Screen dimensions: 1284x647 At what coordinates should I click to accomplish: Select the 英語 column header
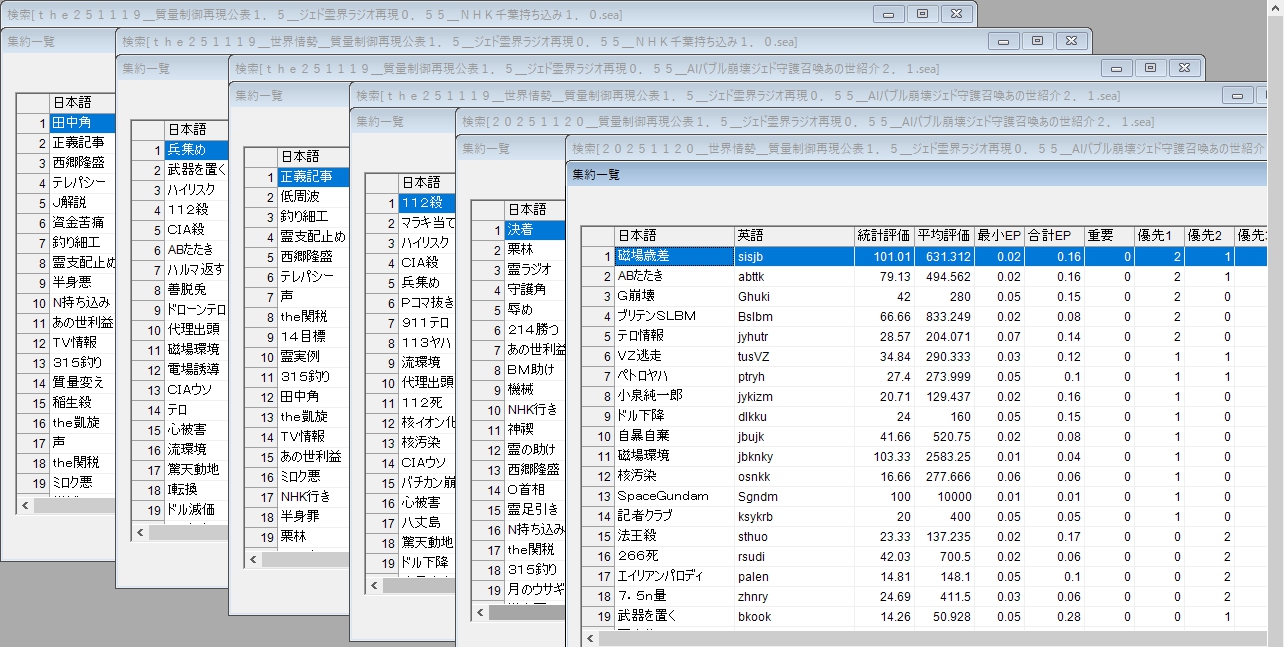point(793,236)
